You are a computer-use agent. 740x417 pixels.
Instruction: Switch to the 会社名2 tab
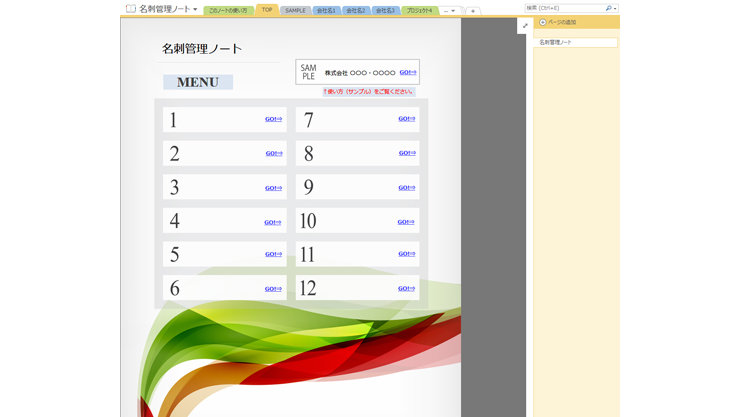click(x=355, y=10)
